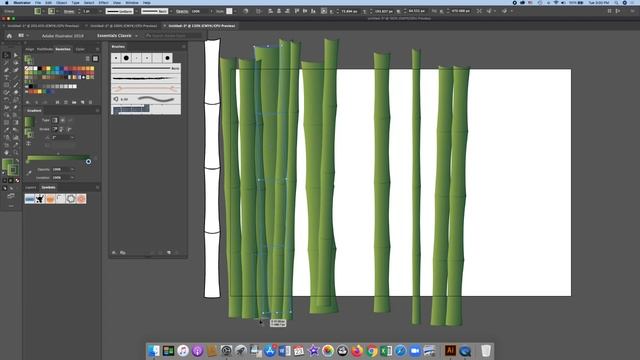Select the pink arrow pattern brush
Viewport: 640px width, 360px height.
[x=146, y=88]
